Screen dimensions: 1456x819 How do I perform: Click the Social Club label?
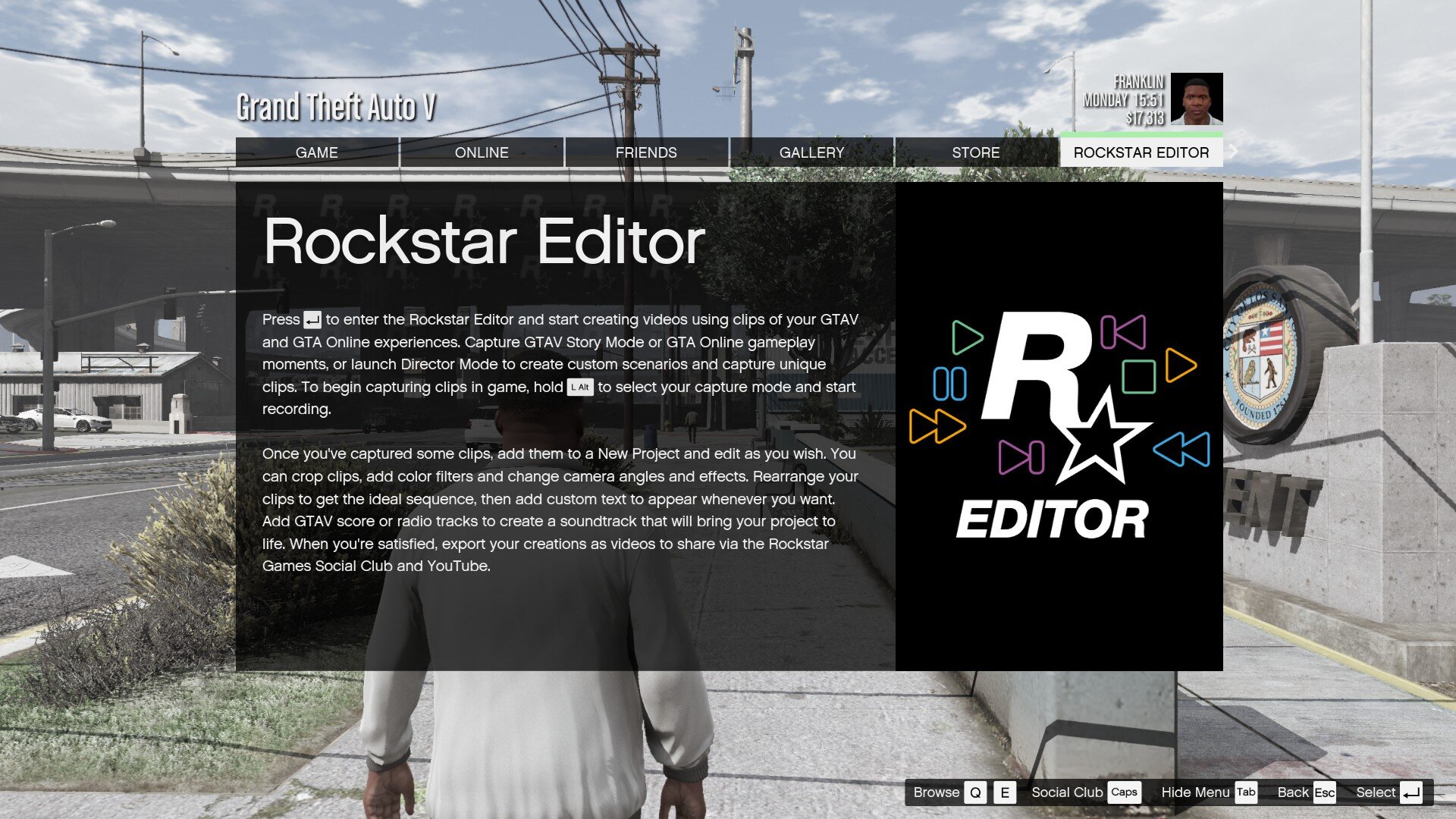[1067, 792]
